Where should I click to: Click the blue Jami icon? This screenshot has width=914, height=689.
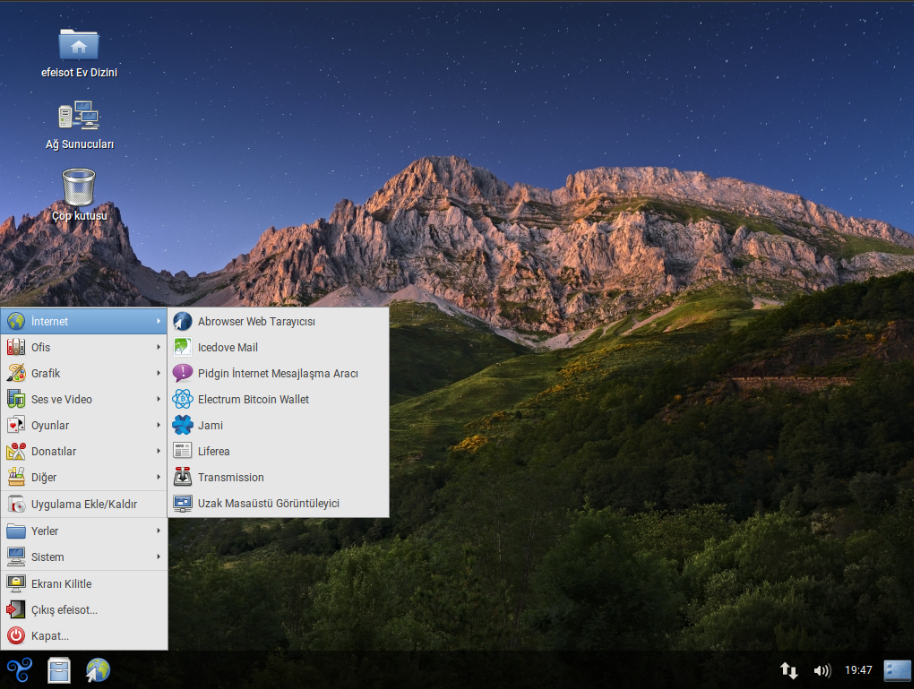pyautogui.click(x=182, y=425)
